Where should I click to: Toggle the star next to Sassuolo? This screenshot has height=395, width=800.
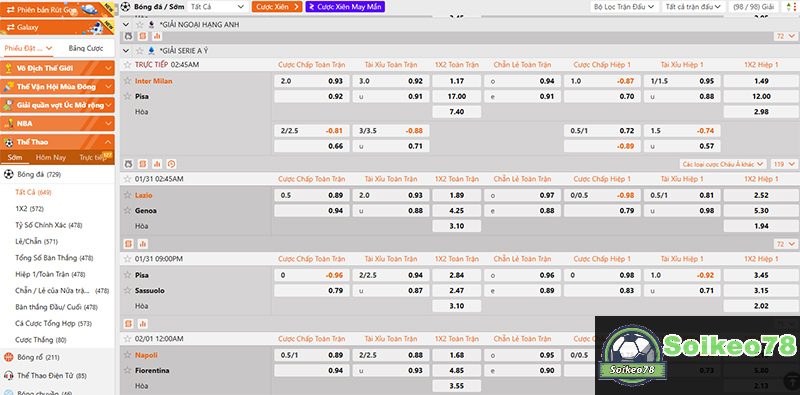click(x=128, y=290)
